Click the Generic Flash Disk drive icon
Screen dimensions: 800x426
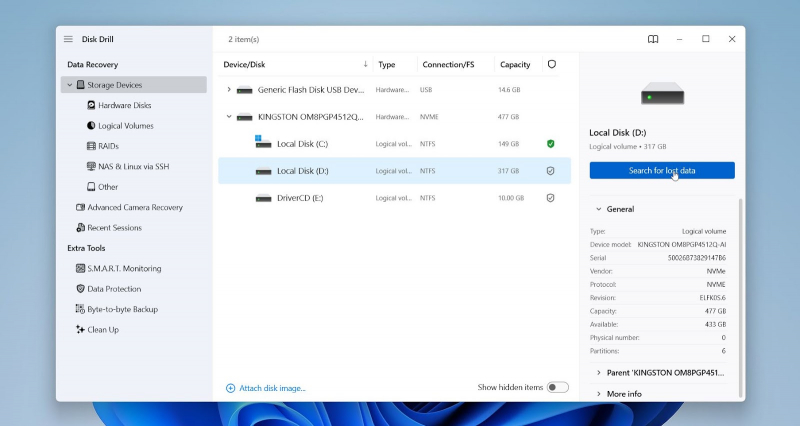(x=244, y=90)
